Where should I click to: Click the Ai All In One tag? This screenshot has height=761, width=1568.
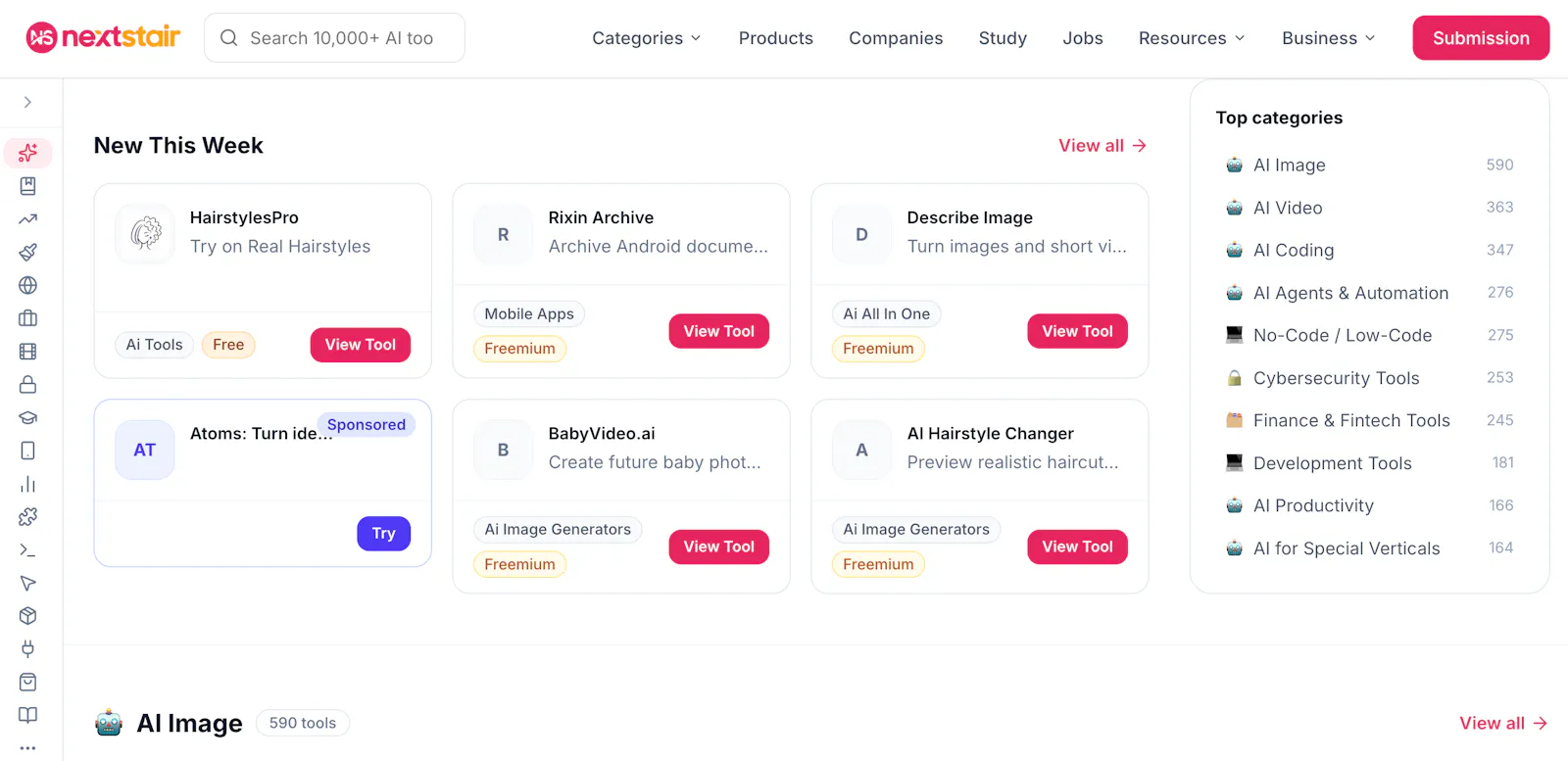click(887, 313)
